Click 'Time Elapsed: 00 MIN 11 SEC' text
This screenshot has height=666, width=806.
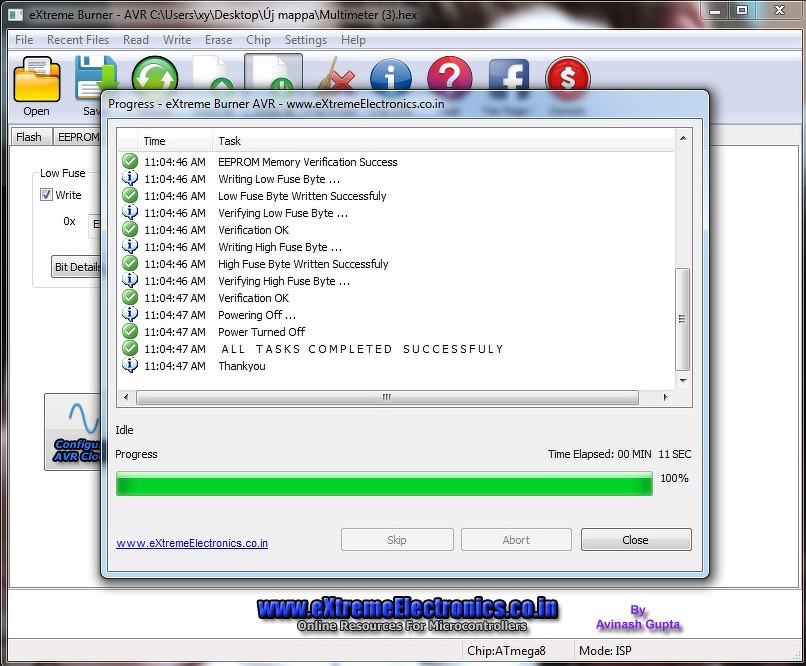pyautogui.click(x=619, y=454)
